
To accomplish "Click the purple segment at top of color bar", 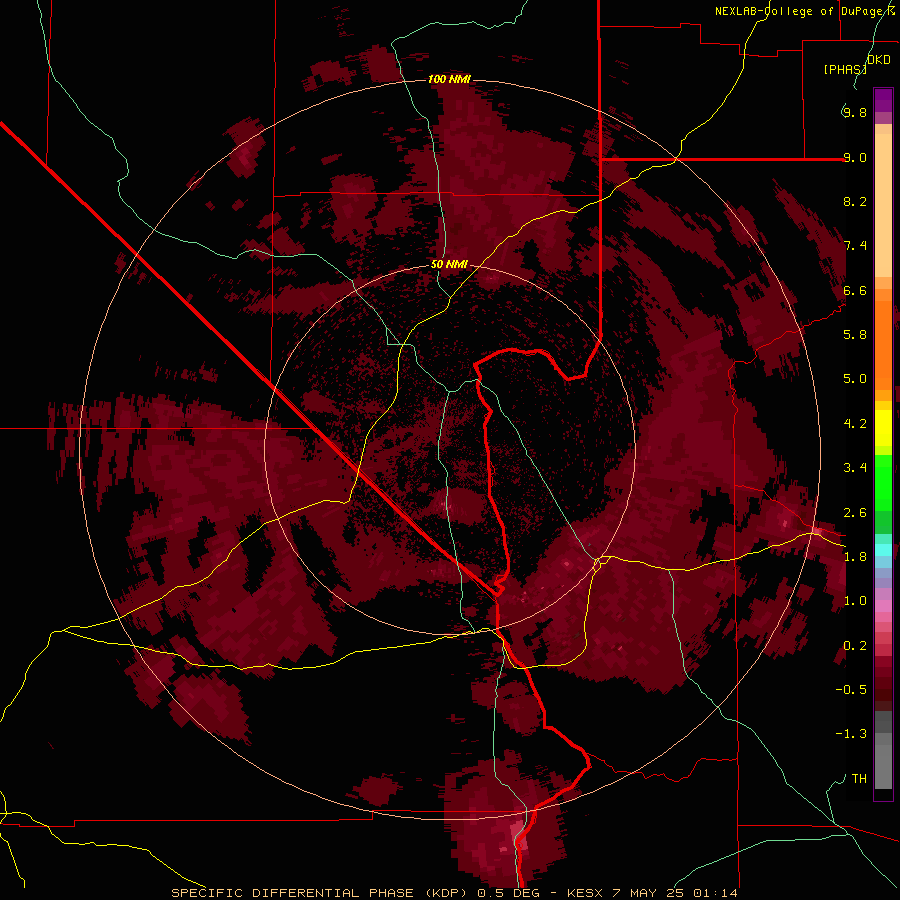I will pos(883,100).
